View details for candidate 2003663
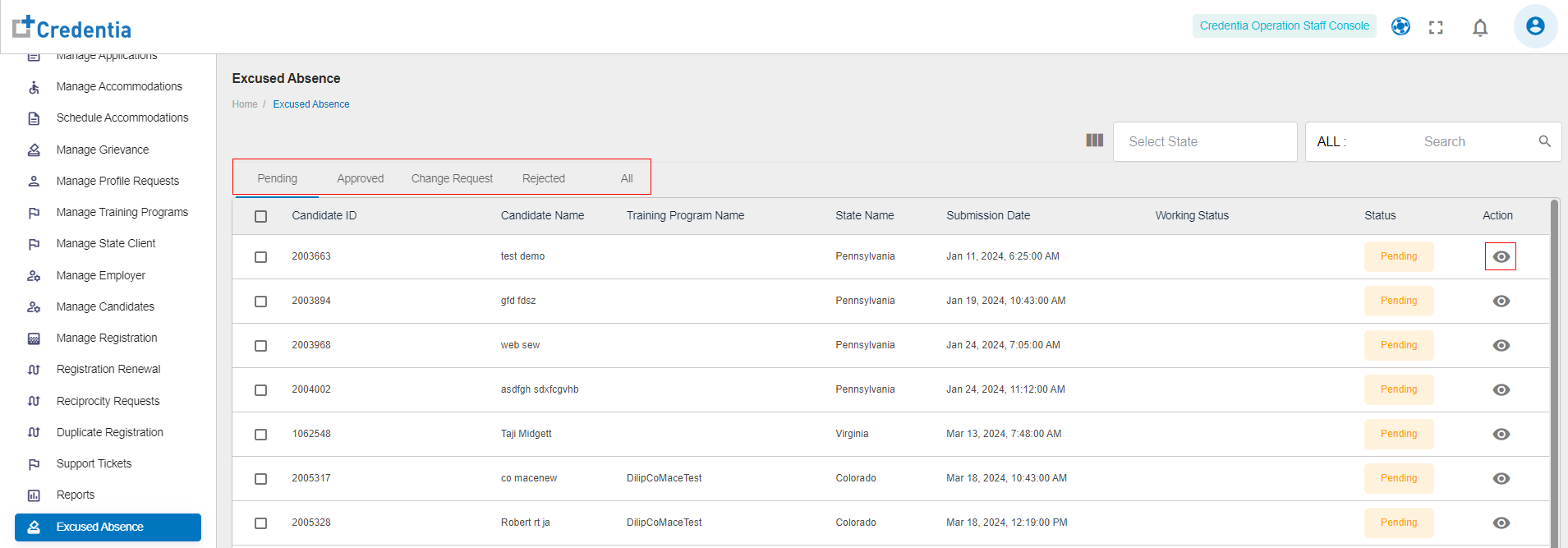Viewport: 1568px width, 548px height. pyautogui.click(x=1501, y=256)
